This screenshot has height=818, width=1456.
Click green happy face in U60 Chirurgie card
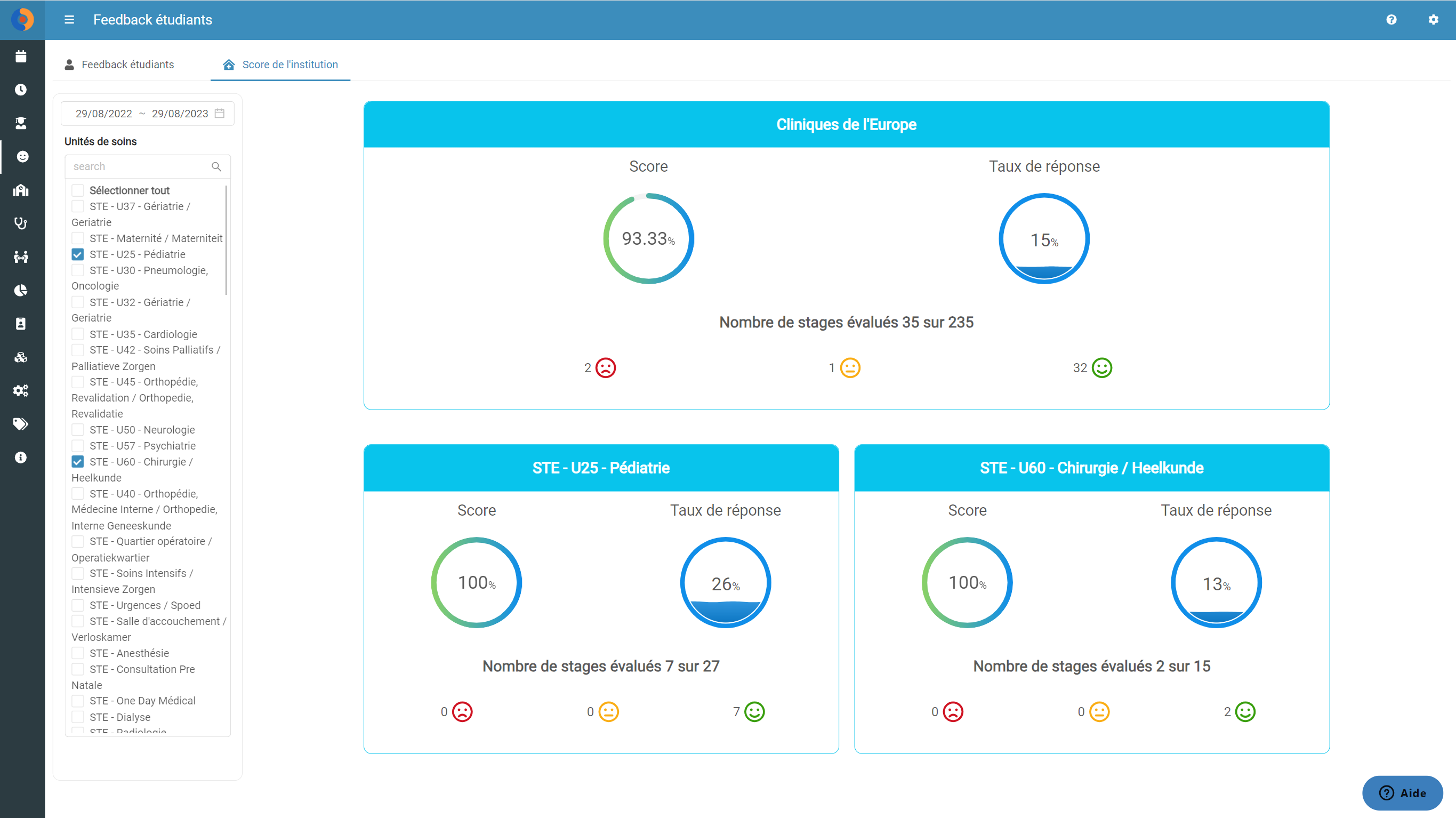(1244, 711)
